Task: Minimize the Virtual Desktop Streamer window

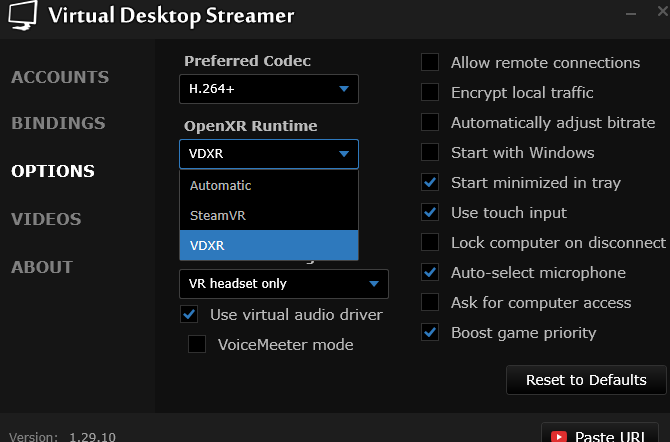Action: point(631,14)
